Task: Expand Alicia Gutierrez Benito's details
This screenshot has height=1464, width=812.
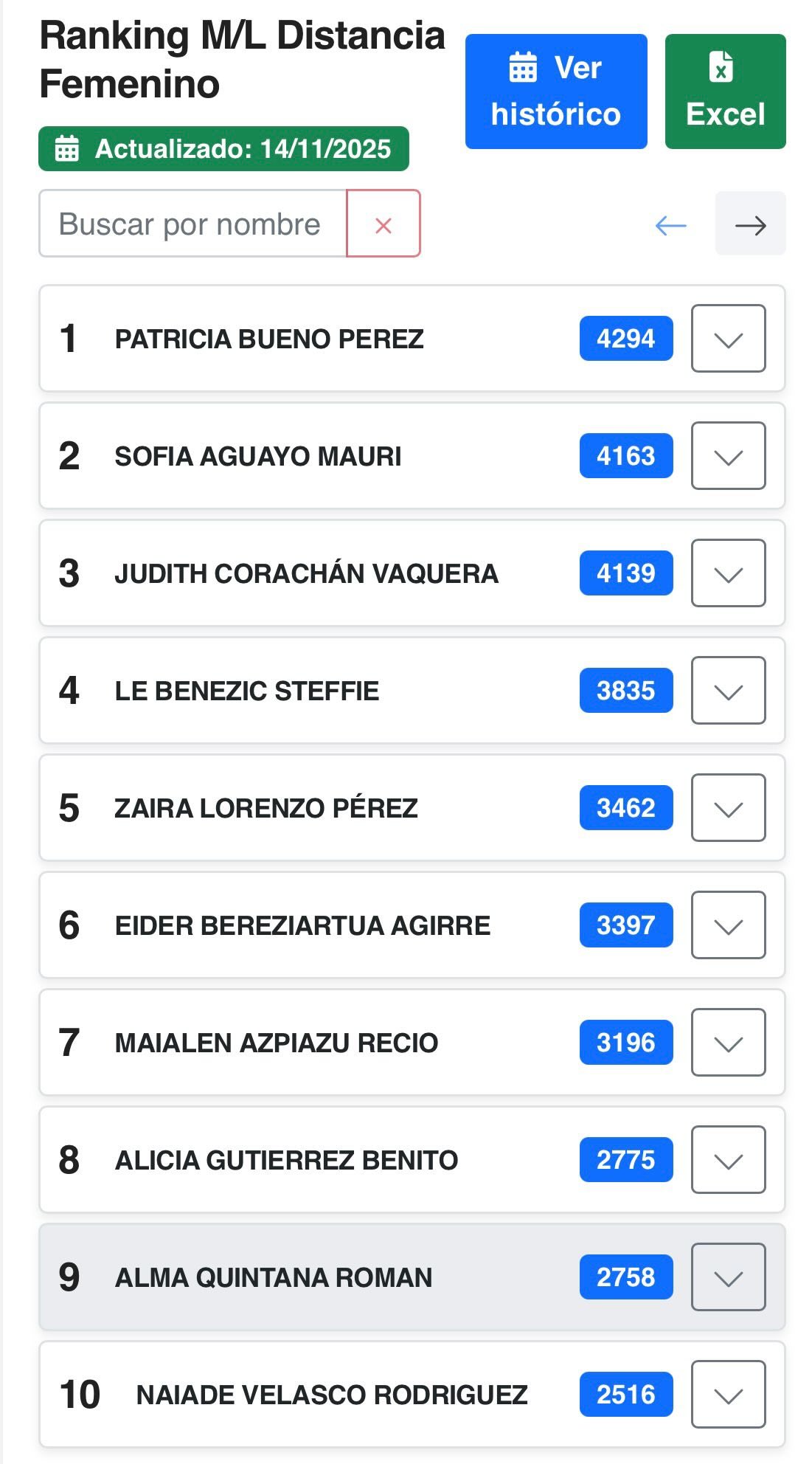Action: click(728, 1160)
